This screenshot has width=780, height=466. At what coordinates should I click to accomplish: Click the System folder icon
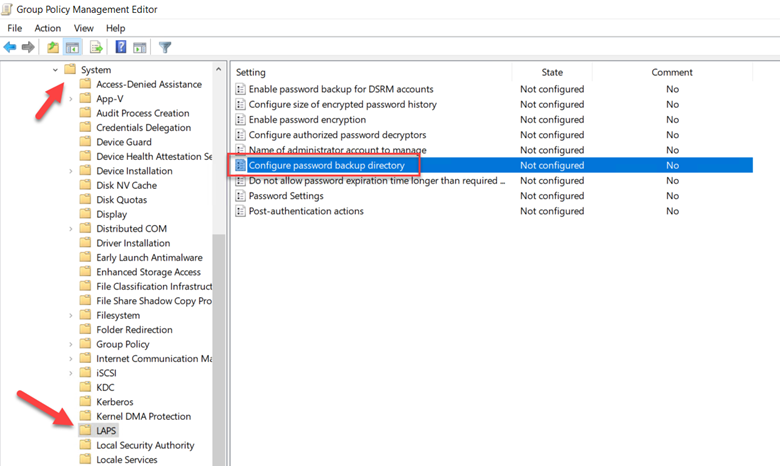(70, 69)
